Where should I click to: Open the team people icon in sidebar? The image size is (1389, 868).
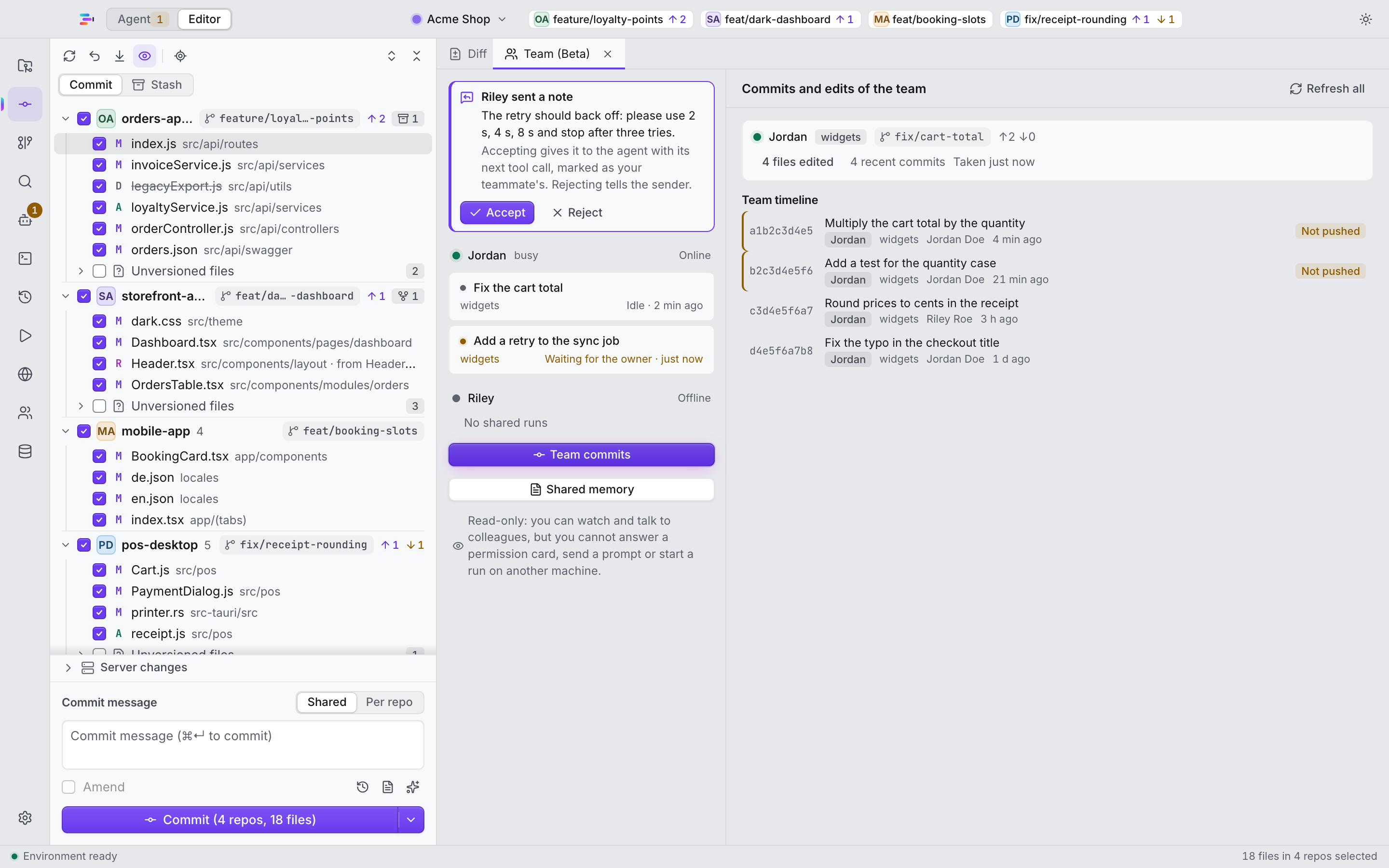(25, 413)
